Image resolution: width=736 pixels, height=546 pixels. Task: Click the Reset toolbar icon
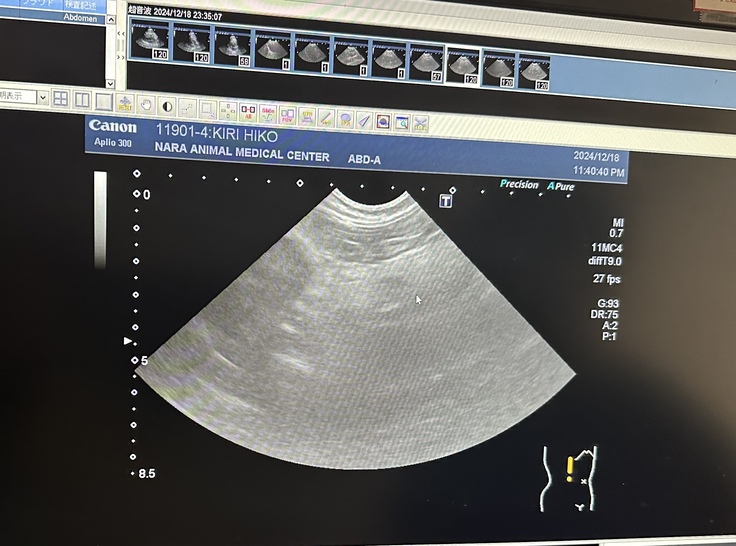click(x=125, y=103)
